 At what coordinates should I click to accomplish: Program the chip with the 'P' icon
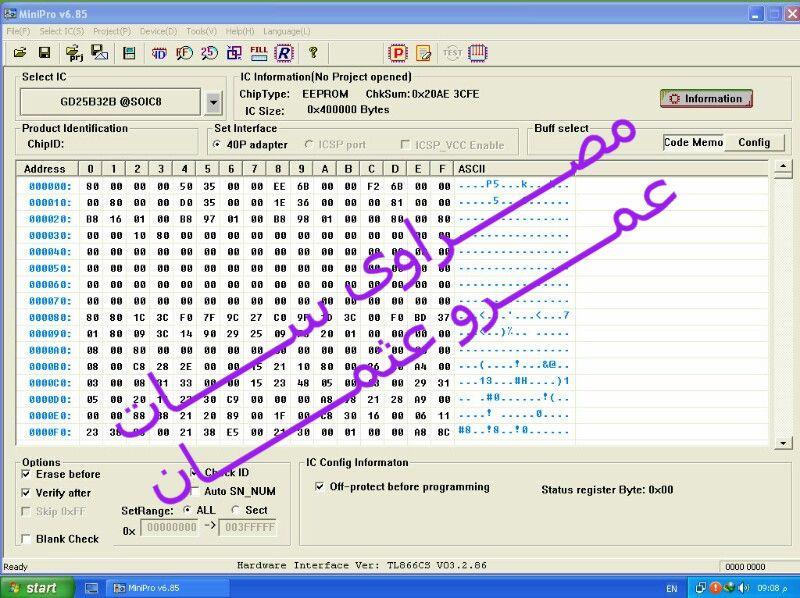pos(397,53)
